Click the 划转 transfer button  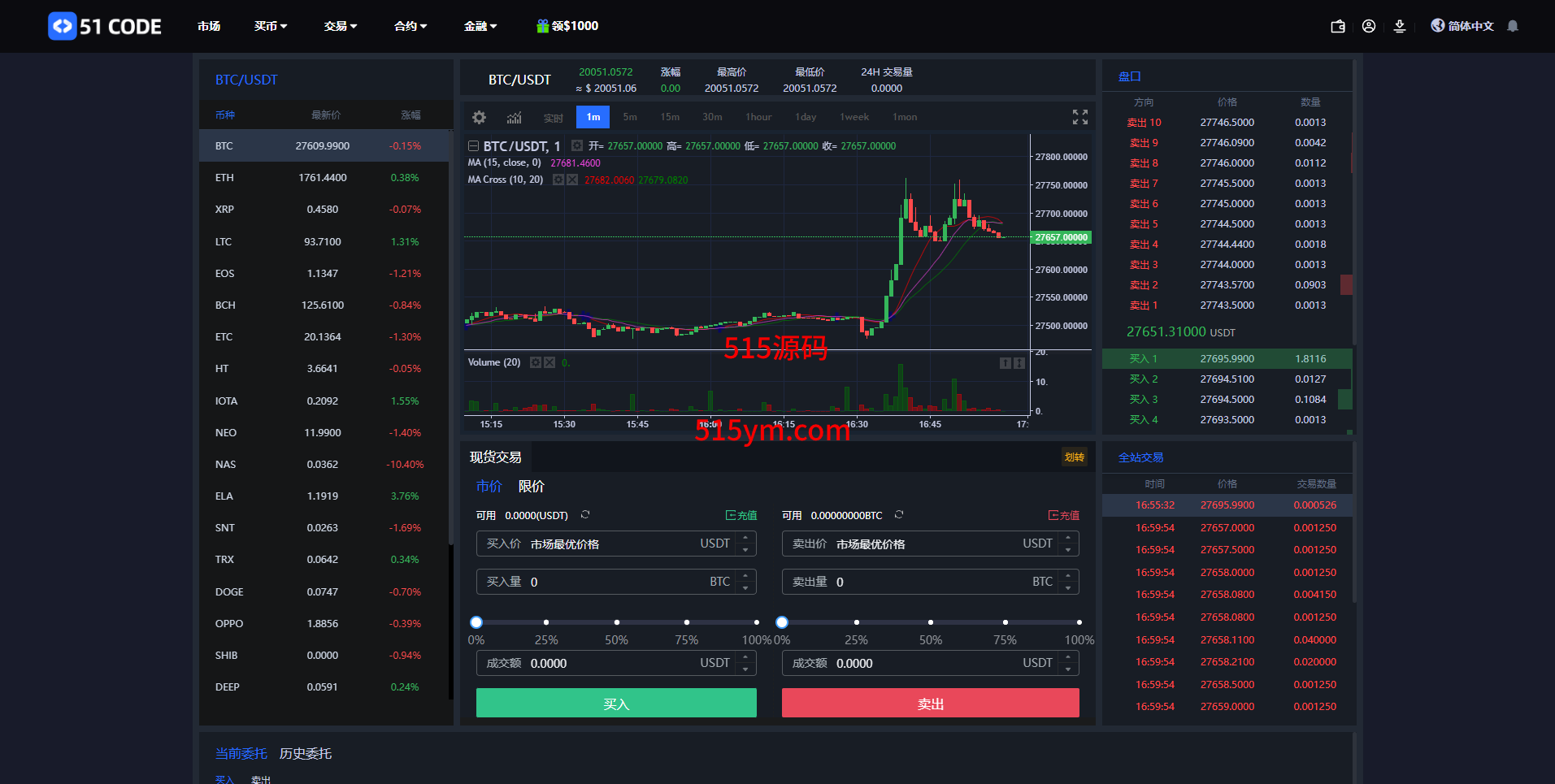(x=1074, y=457)
